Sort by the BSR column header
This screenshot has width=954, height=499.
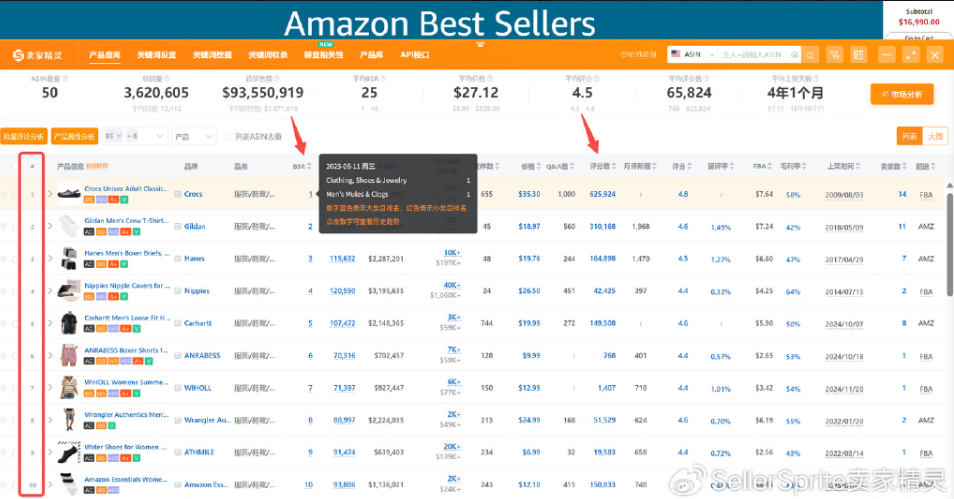pyautogui.click(x=300, y=166)
